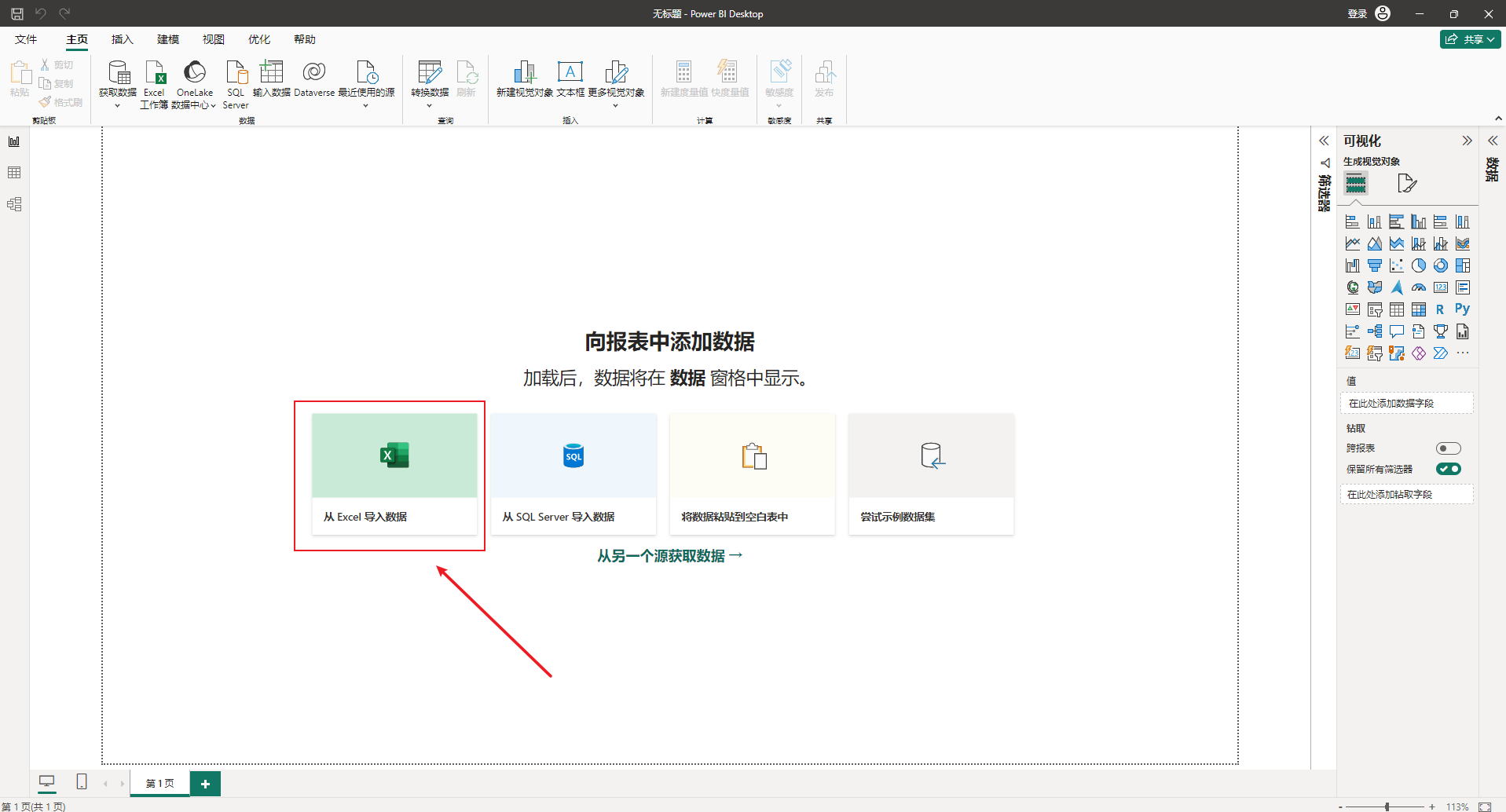The height and width of the screenshot is (812, 1506).
Task: Expand the 最近使用的源 dropdown
Action: (x=366, y=84)
